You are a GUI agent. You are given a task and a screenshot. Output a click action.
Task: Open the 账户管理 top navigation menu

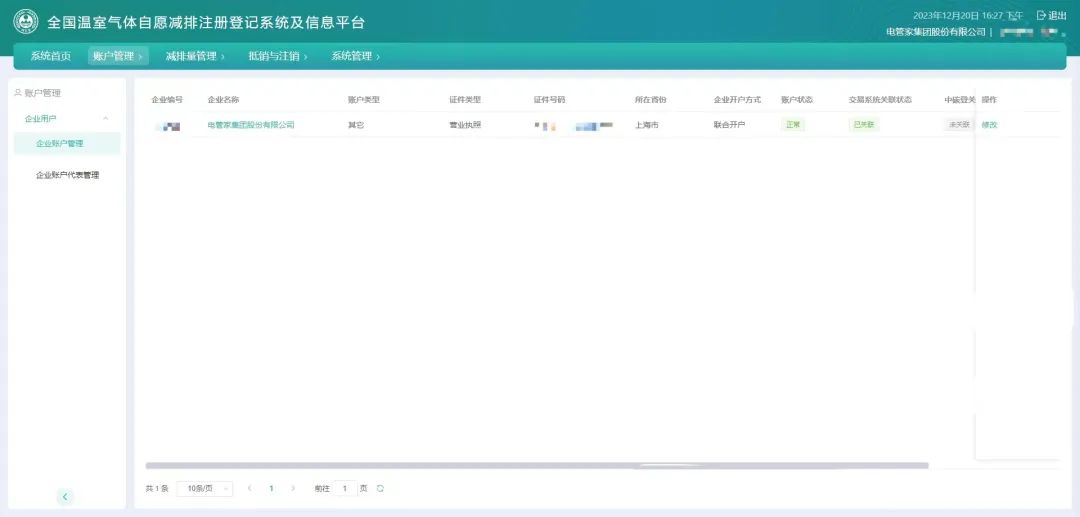point(117,56)
